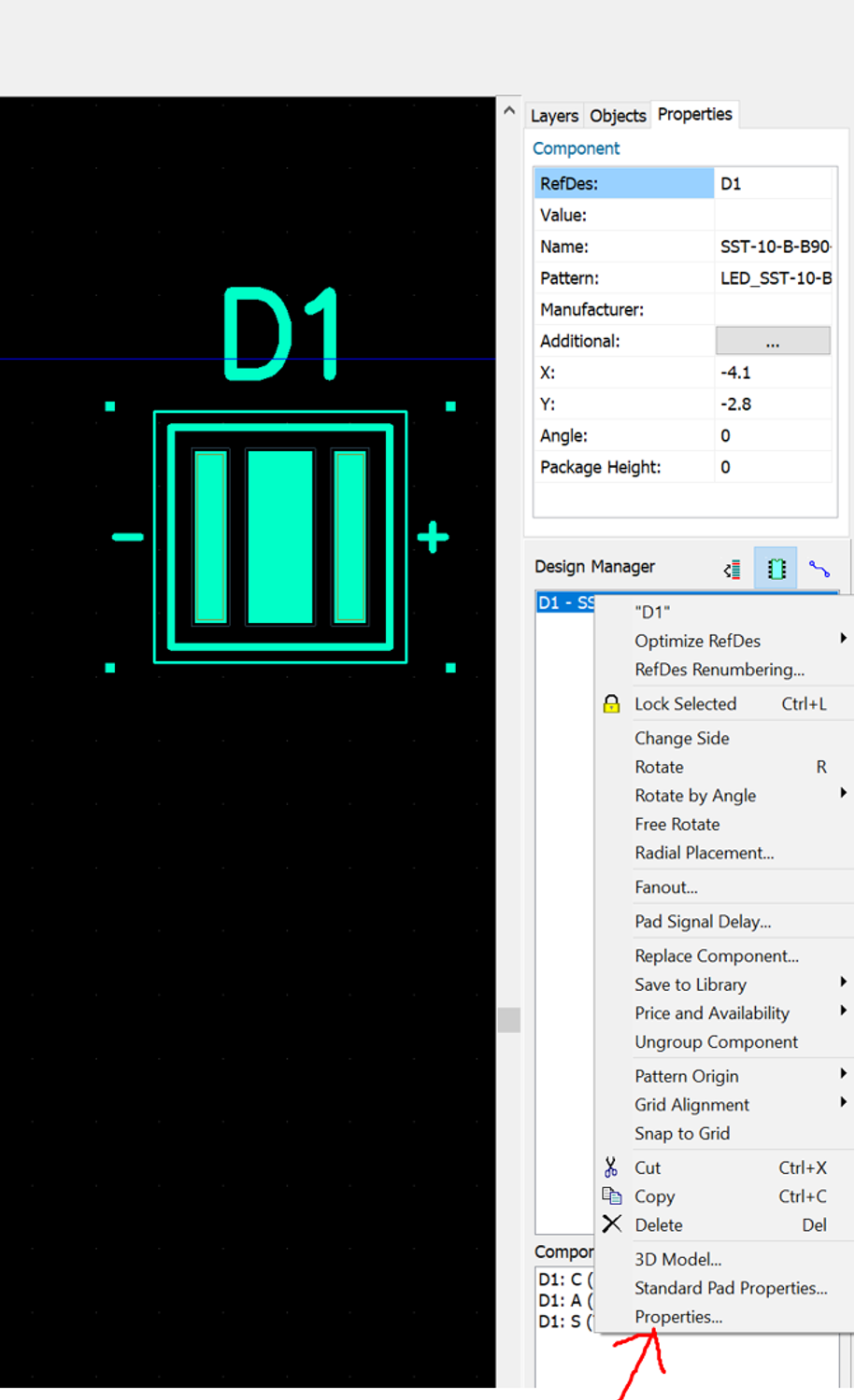The width and height of the screenshot is (855, 1400).
Task: Select the Properties tab
Action: click(x=694, y=114)
